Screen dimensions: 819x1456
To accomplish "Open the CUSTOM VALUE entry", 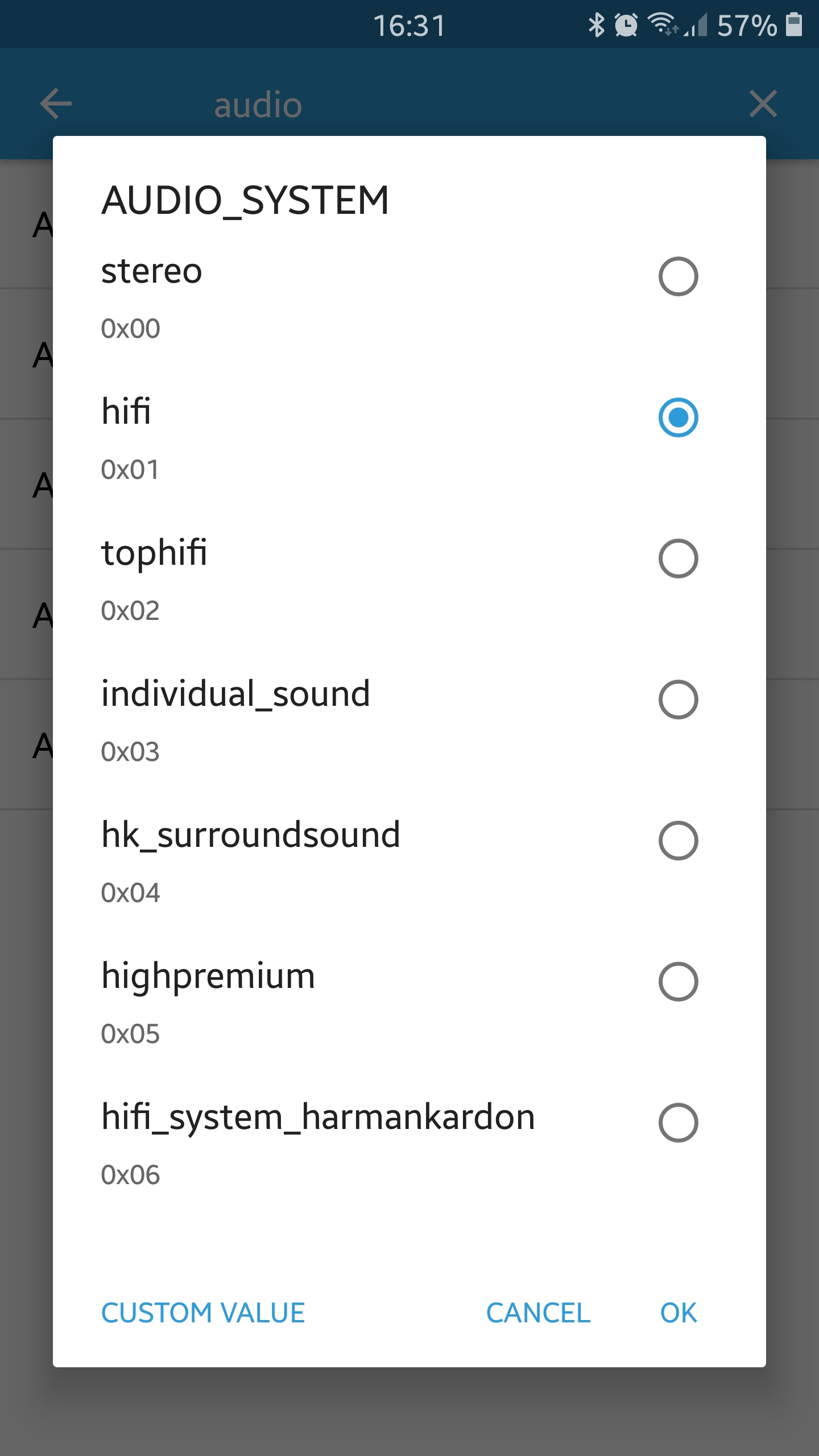I will click(203, 1313).
